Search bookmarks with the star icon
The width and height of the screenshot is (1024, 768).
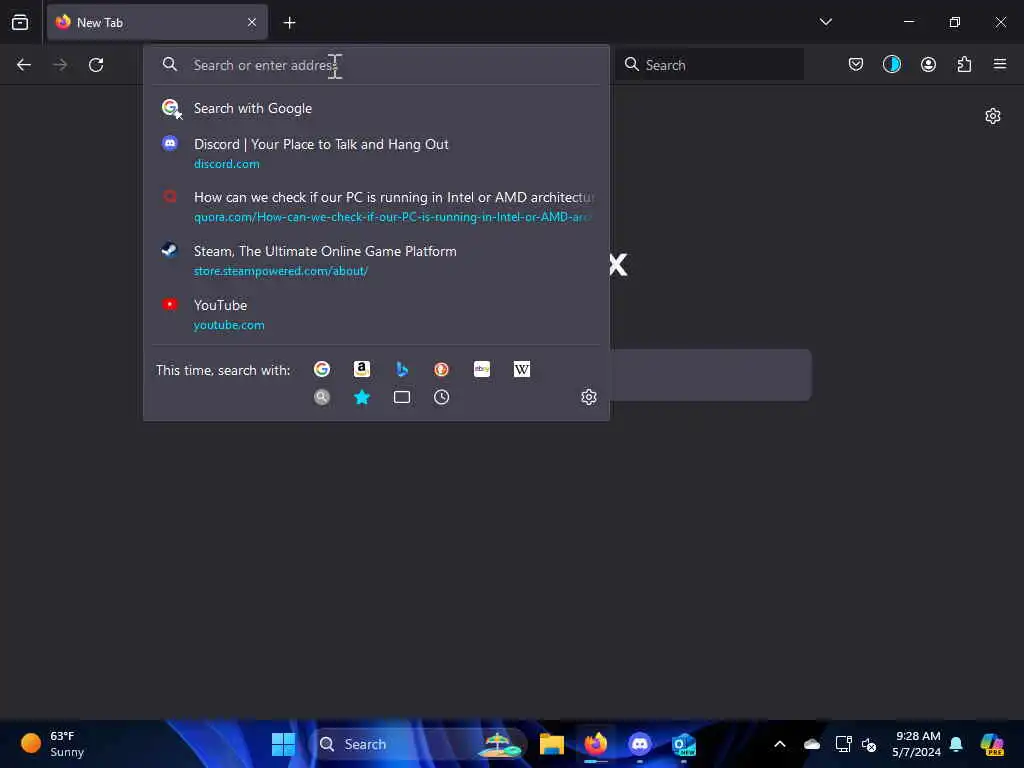362,397
